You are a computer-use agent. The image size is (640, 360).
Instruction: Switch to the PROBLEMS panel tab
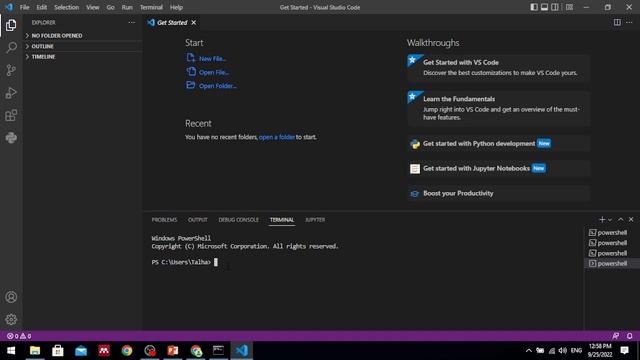(x=164, y=220)
